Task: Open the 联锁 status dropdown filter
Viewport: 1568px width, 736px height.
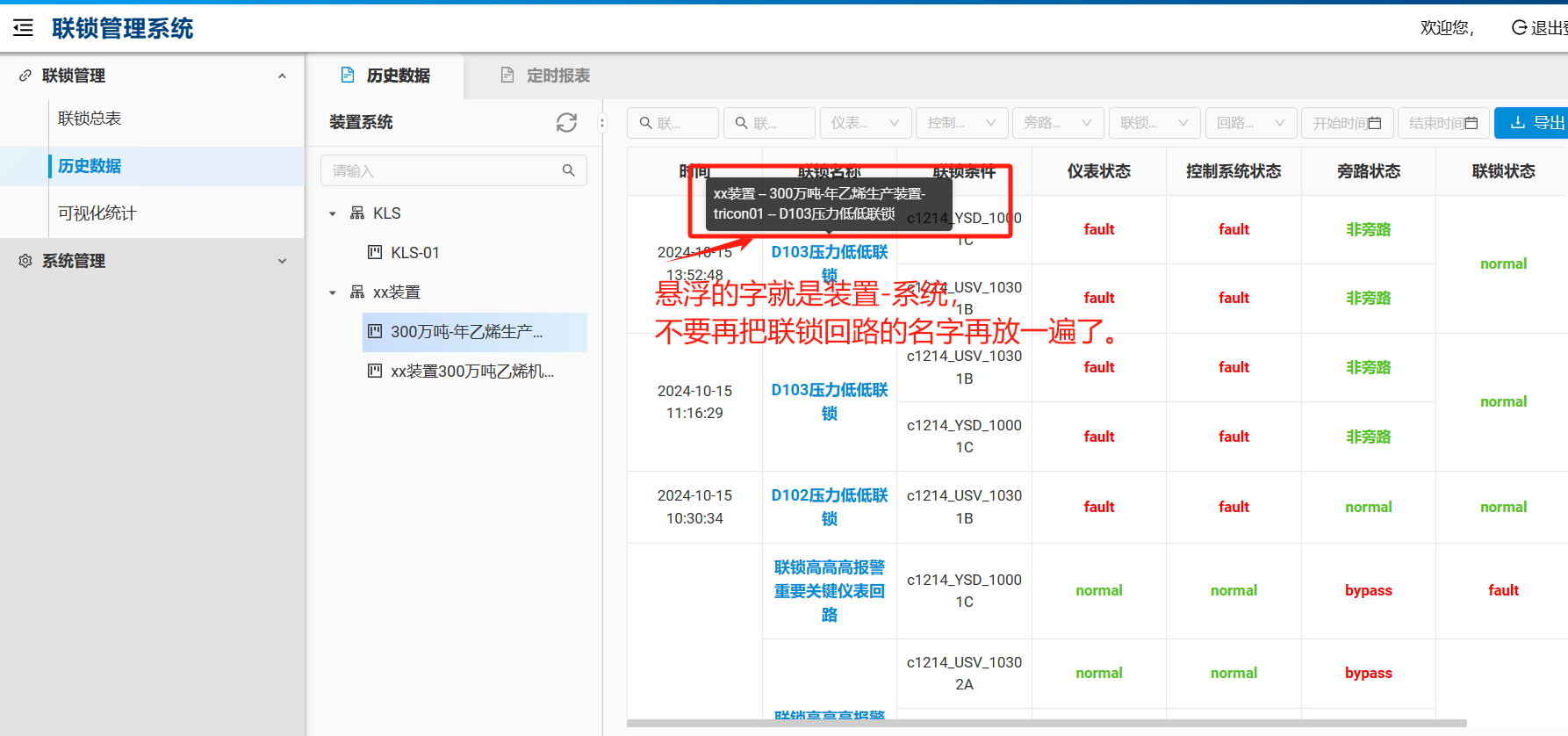Action: click(1154, 123)
